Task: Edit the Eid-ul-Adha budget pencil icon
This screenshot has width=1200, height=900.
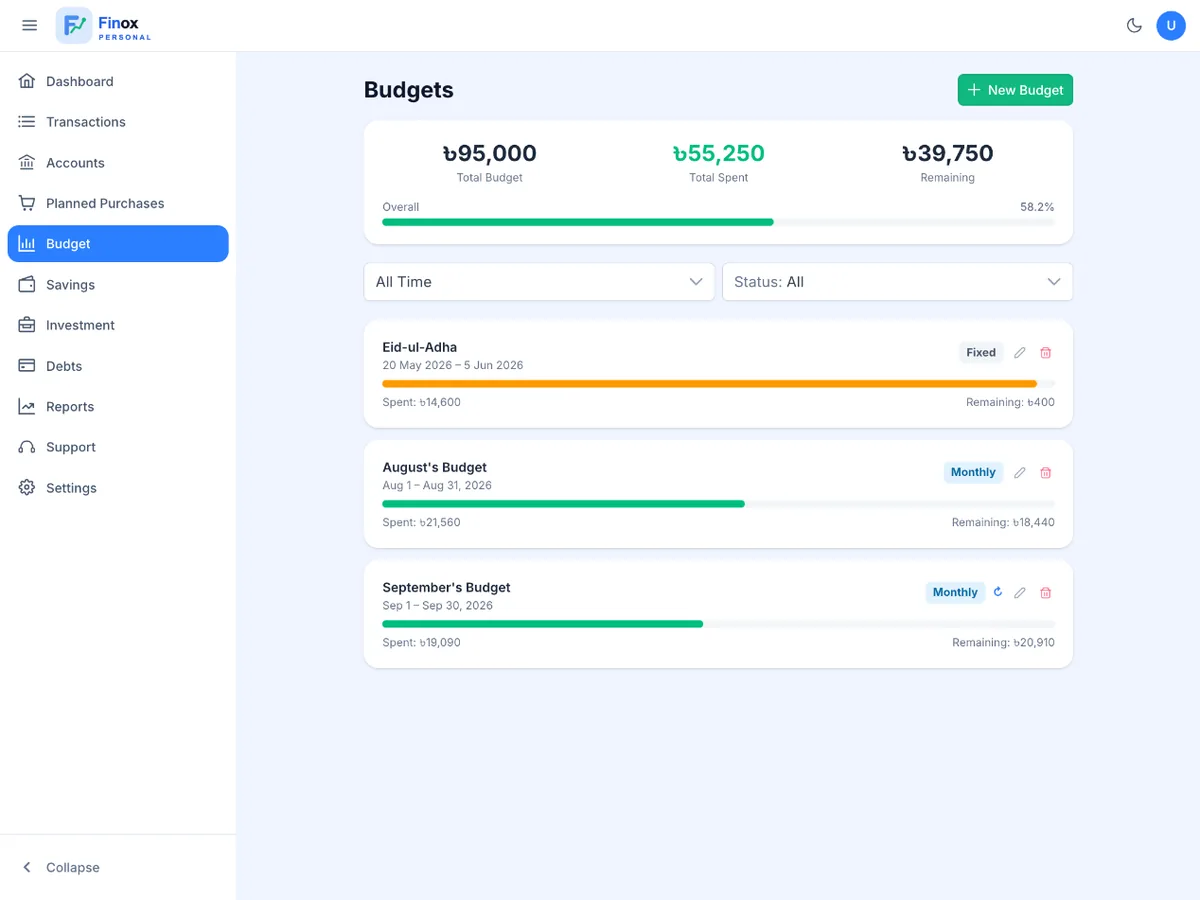Action: click(1020, 352)
